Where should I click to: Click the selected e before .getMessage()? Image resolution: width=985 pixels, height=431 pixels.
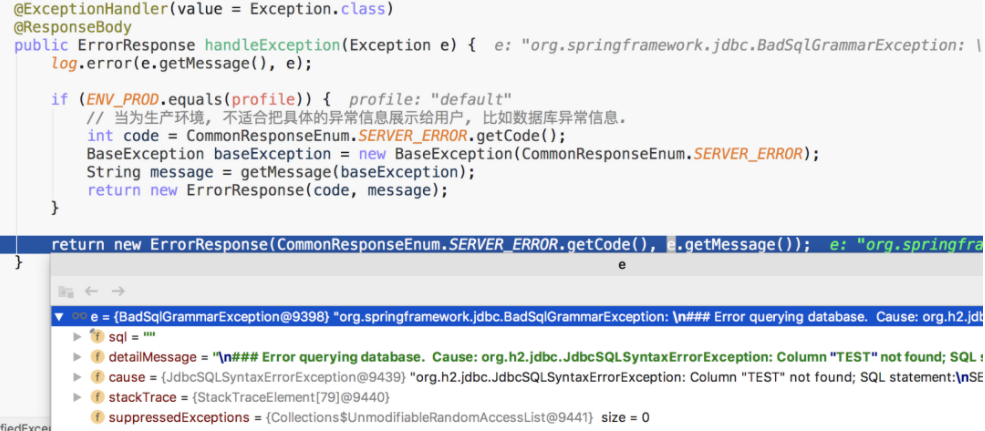(x=671, y=245)
